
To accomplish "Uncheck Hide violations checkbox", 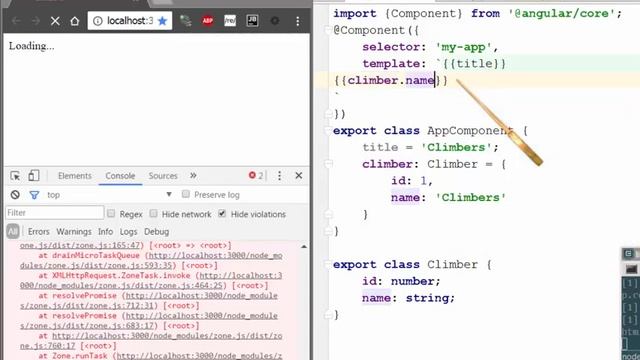I will [222, 213].
